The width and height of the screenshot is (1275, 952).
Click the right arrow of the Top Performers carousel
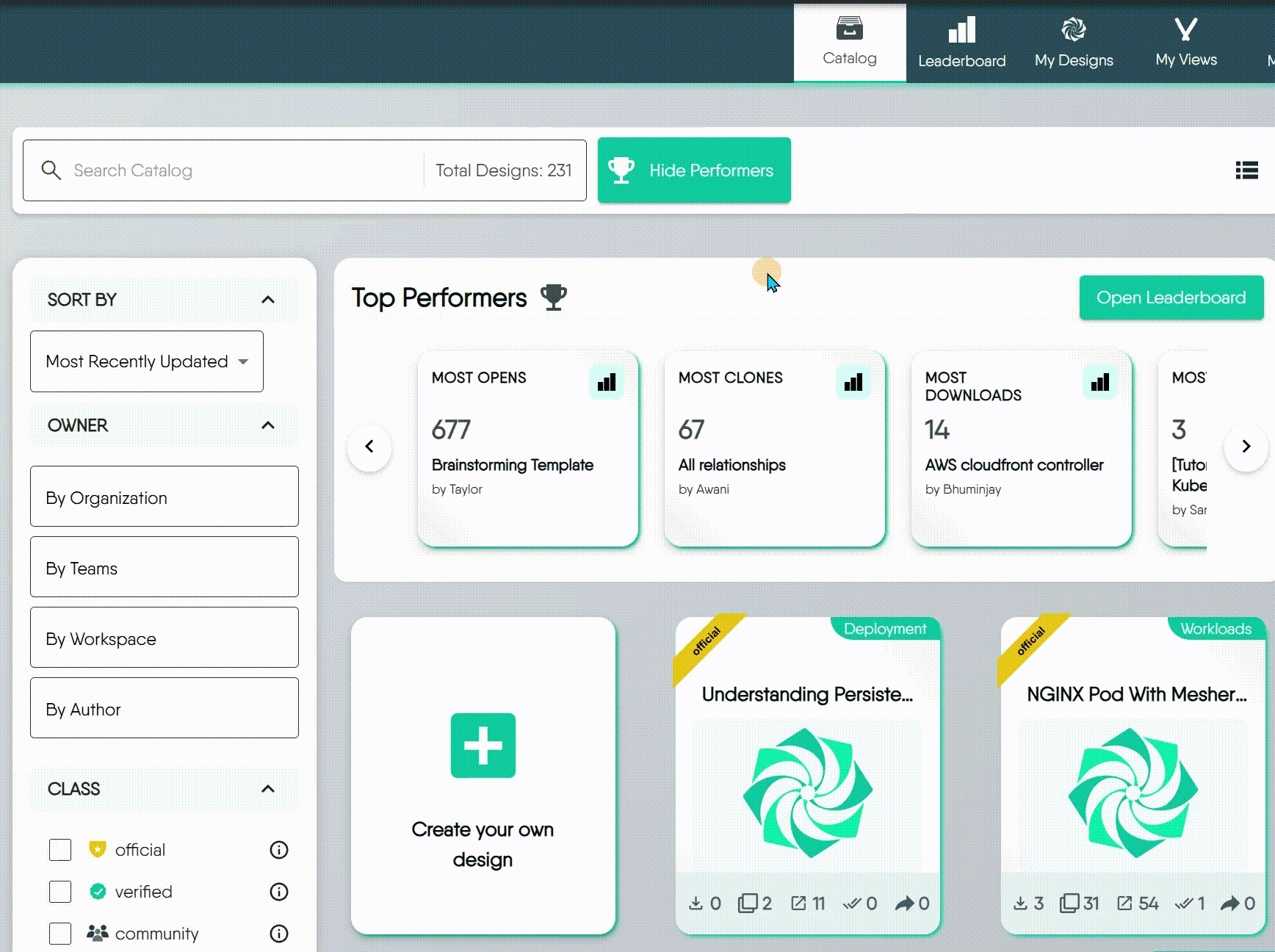click(1246, 446)
